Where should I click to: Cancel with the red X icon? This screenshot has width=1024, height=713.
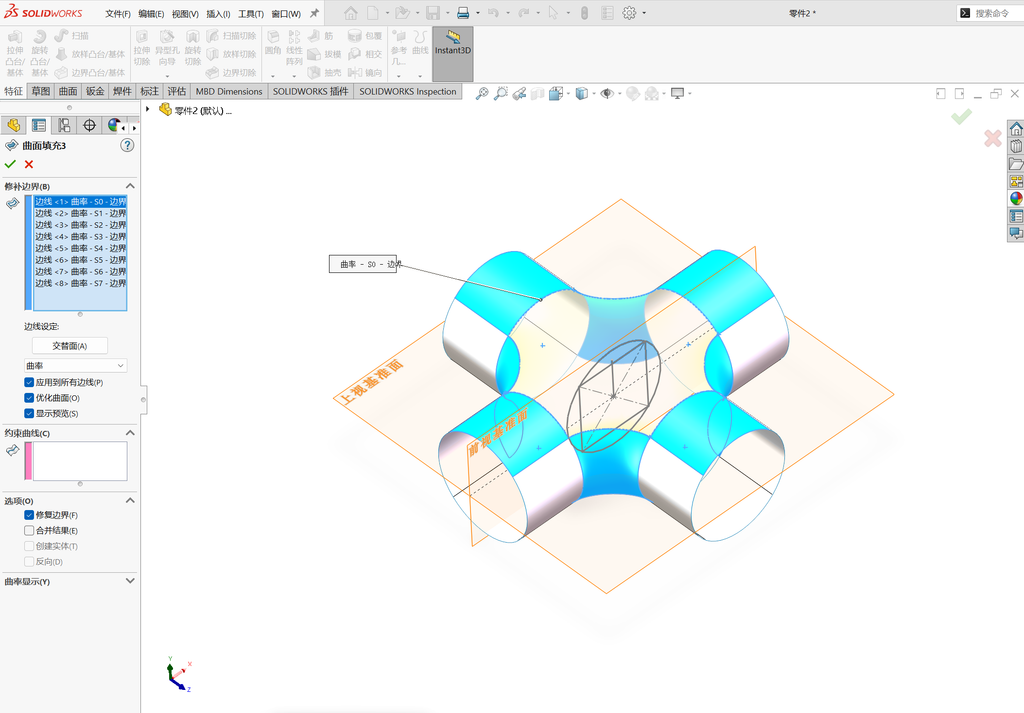click(29, 165)
